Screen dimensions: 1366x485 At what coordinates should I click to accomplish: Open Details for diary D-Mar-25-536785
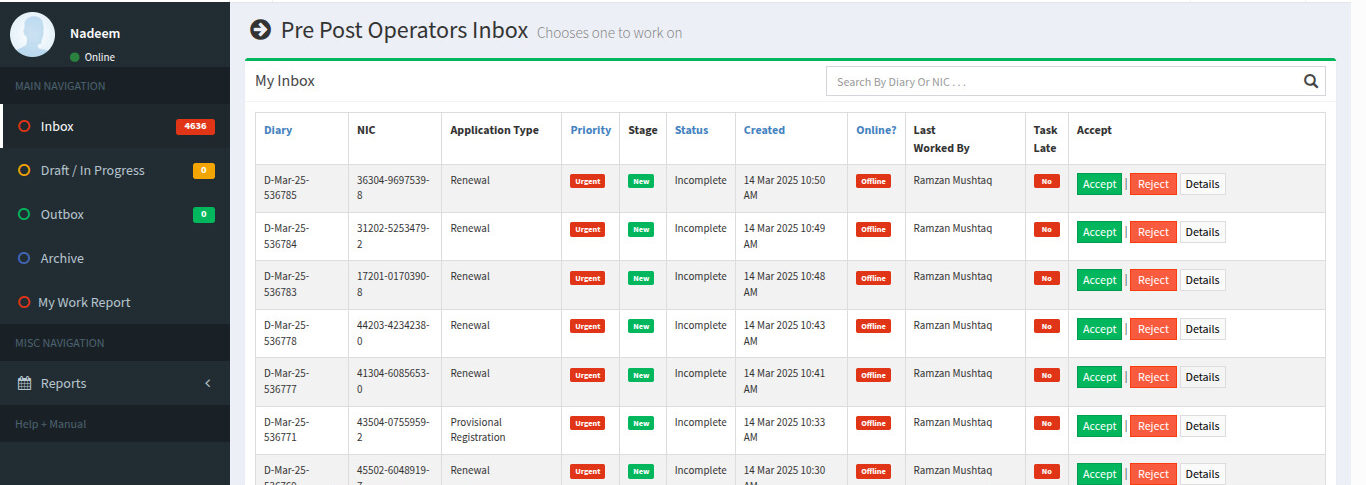(x=1202, y=184)
